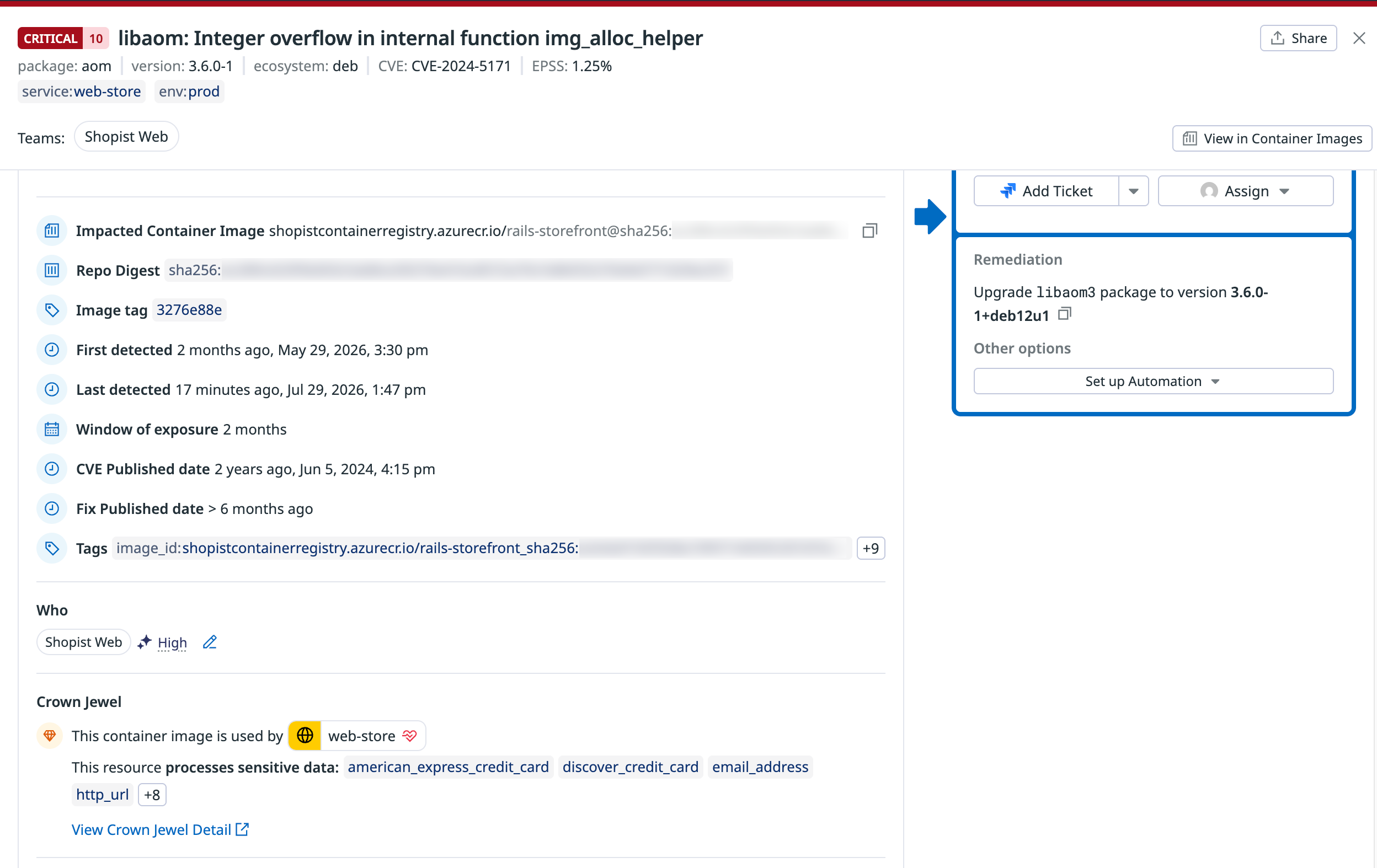Click the Crown Jewel diamond icon
This screenshot has height=868, width=1377.
[x=50, y=736]
